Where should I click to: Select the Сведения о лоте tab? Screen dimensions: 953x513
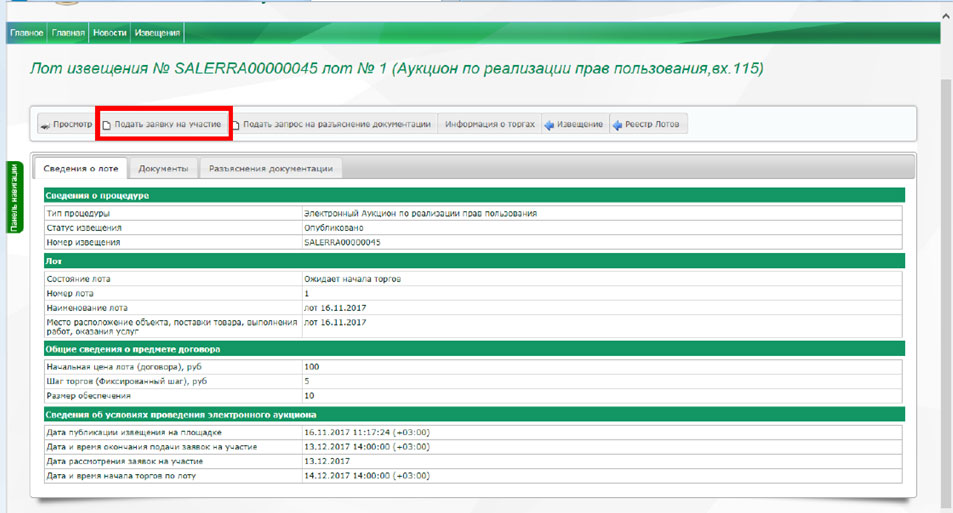pos(81,169)
